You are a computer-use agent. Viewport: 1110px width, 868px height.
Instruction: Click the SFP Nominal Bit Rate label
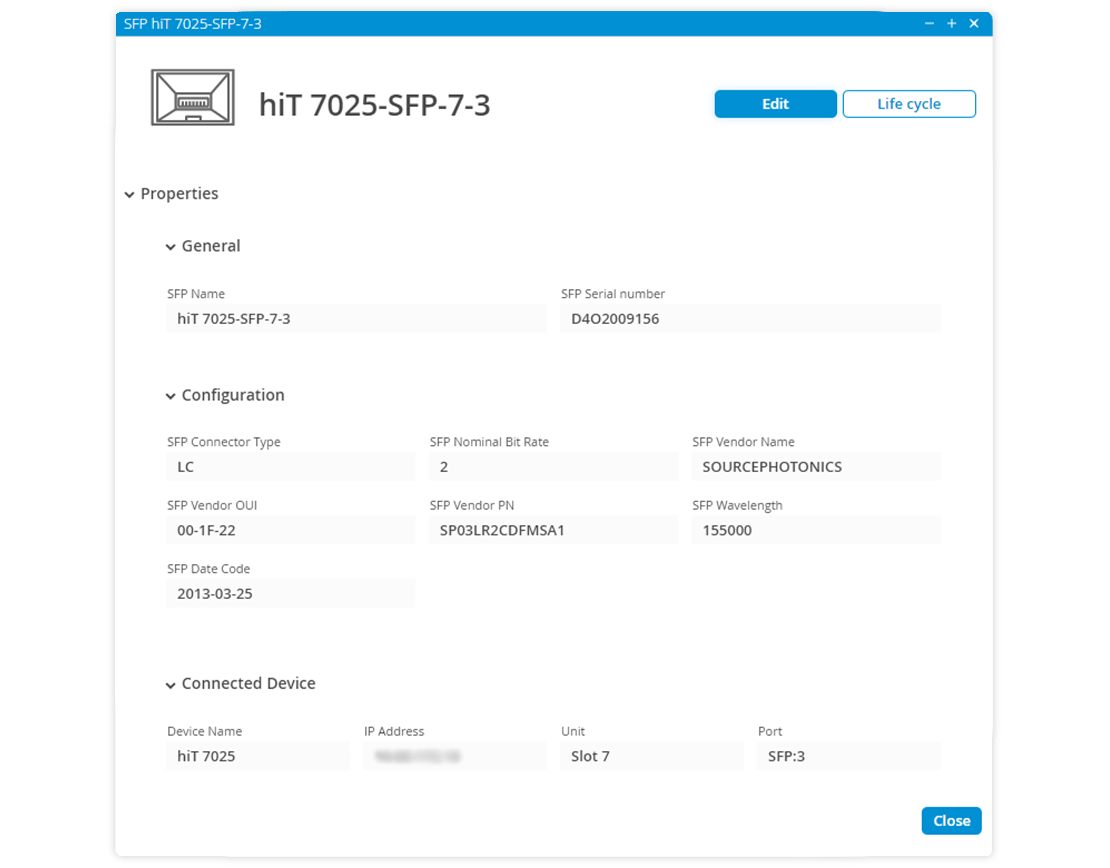pos(489,442)
